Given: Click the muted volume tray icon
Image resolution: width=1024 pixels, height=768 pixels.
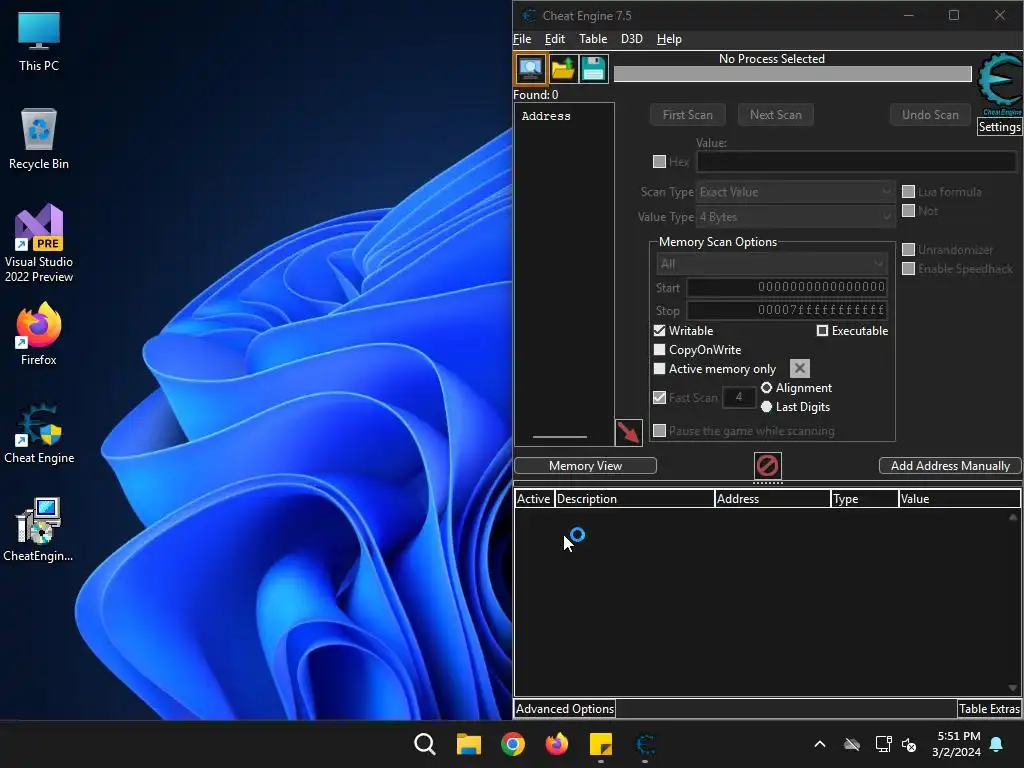Looking at the screenshot, I should click(908, 744).
